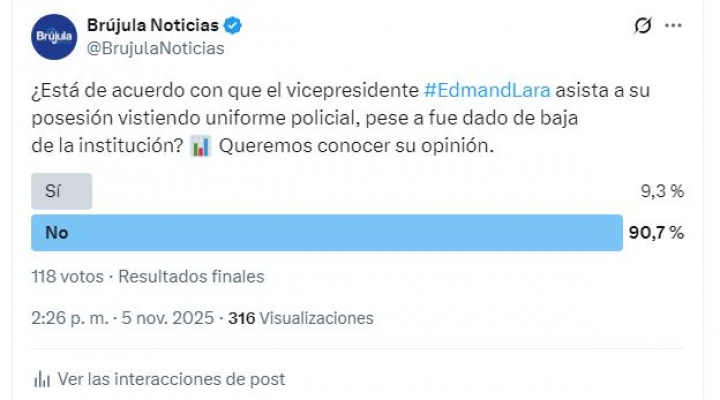Click the 9,3 % poll percentage
This screenshot has width=720, height=400.
pos(662,191)
